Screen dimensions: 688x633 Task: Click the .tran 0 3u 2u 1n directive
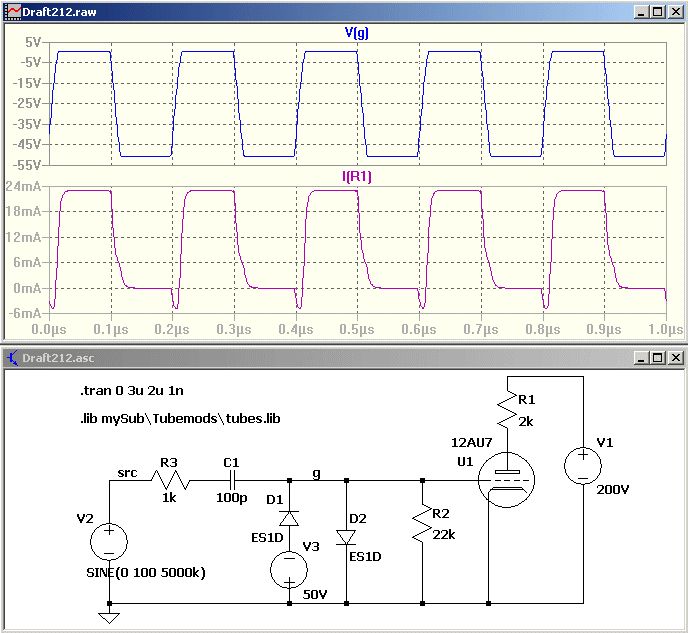pyautogui.click(x=132, y=390)
